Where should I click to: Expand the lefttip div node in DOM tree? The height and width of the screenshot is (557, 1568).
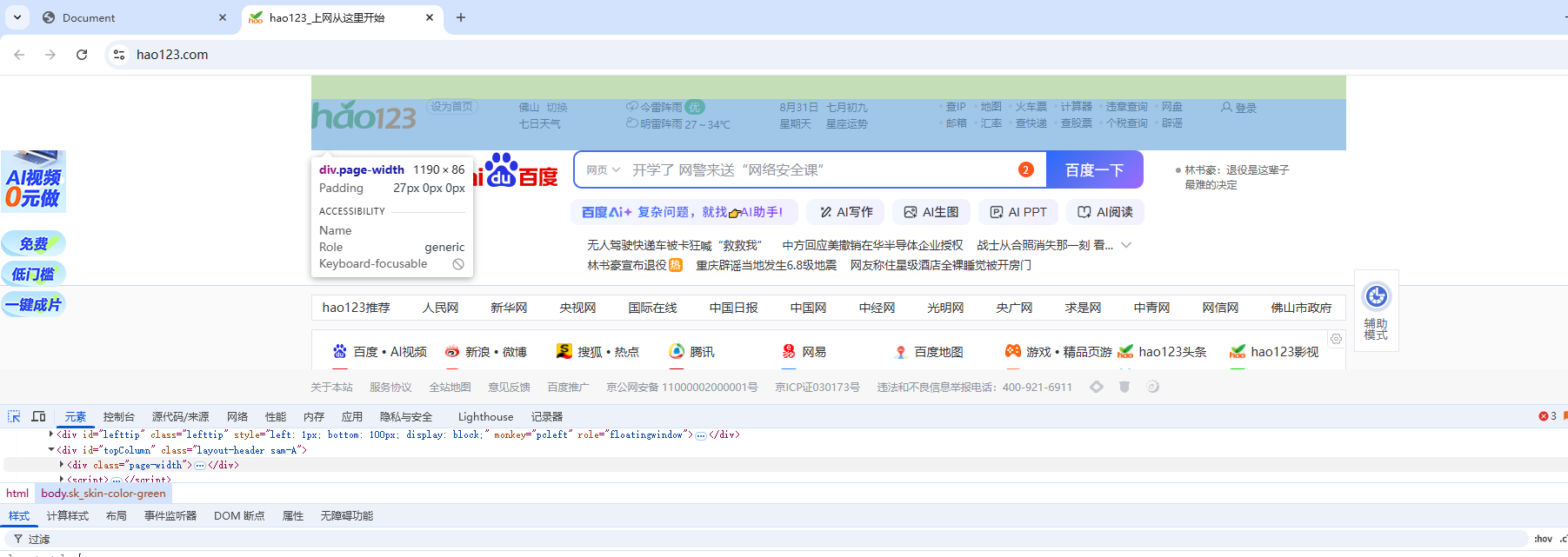(51, 434)
